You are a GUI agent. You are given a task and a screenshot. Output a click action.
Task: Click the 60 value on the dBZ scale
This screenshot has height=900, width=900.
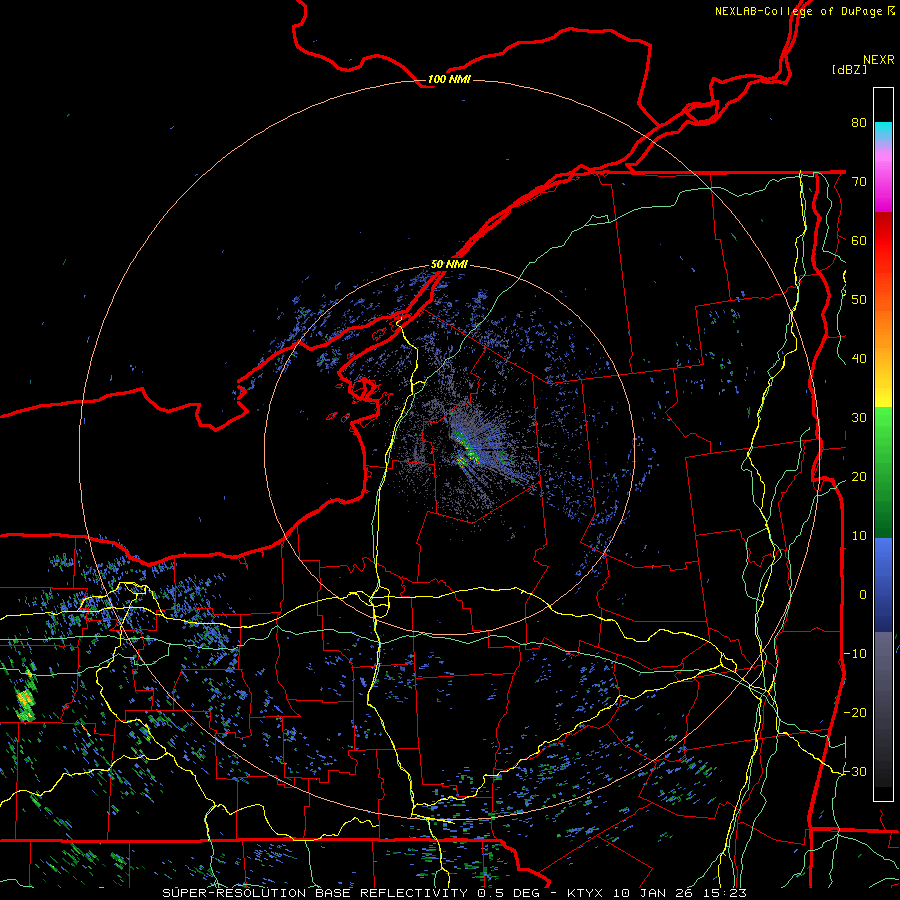(859, 240)
